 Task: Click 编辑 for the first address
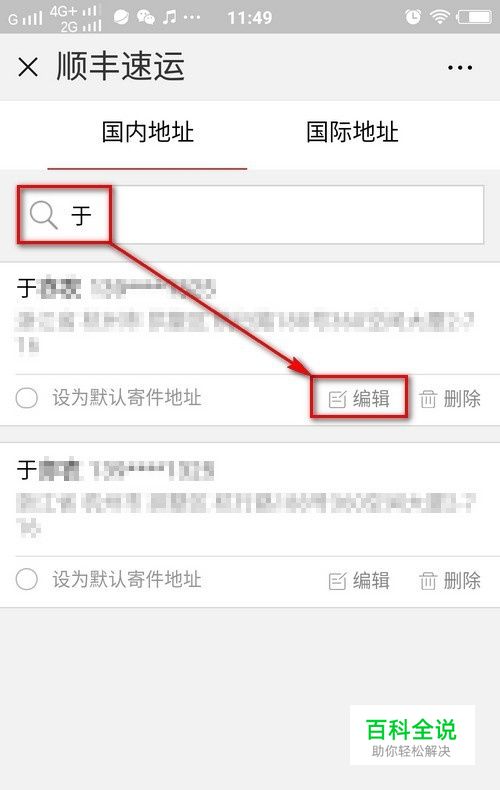[x=371, y=399]
